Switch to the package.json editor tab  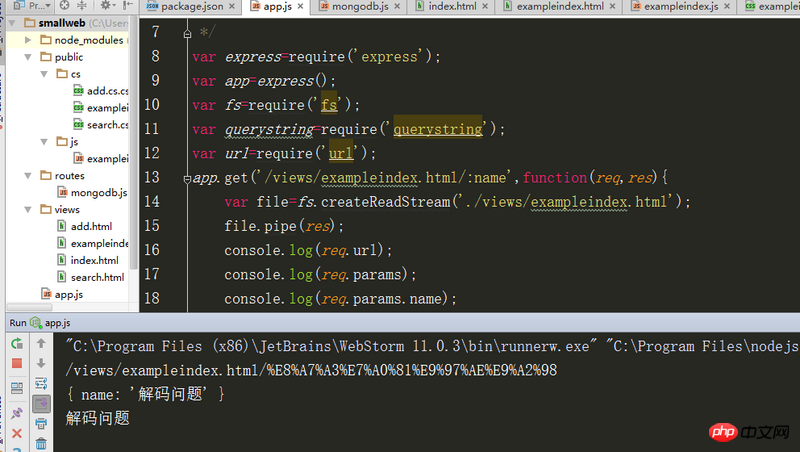[192, 6]
